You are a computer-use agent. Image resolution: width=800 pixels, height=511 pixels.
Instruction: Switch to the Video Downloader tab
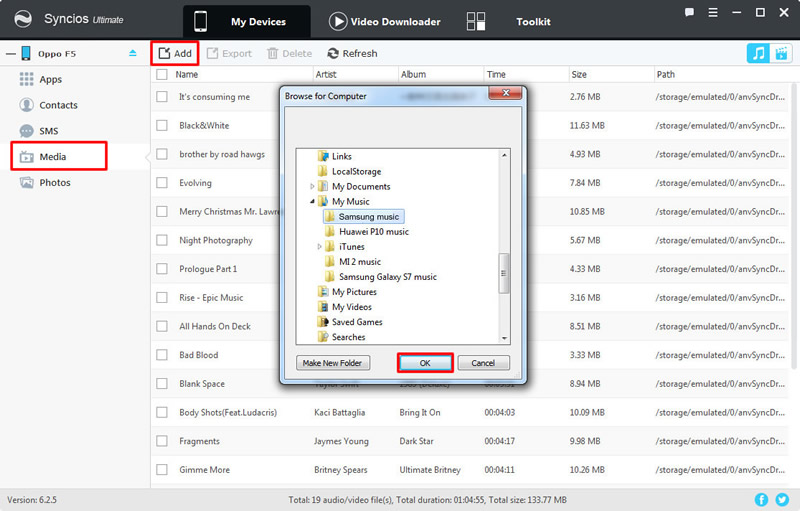385,21
